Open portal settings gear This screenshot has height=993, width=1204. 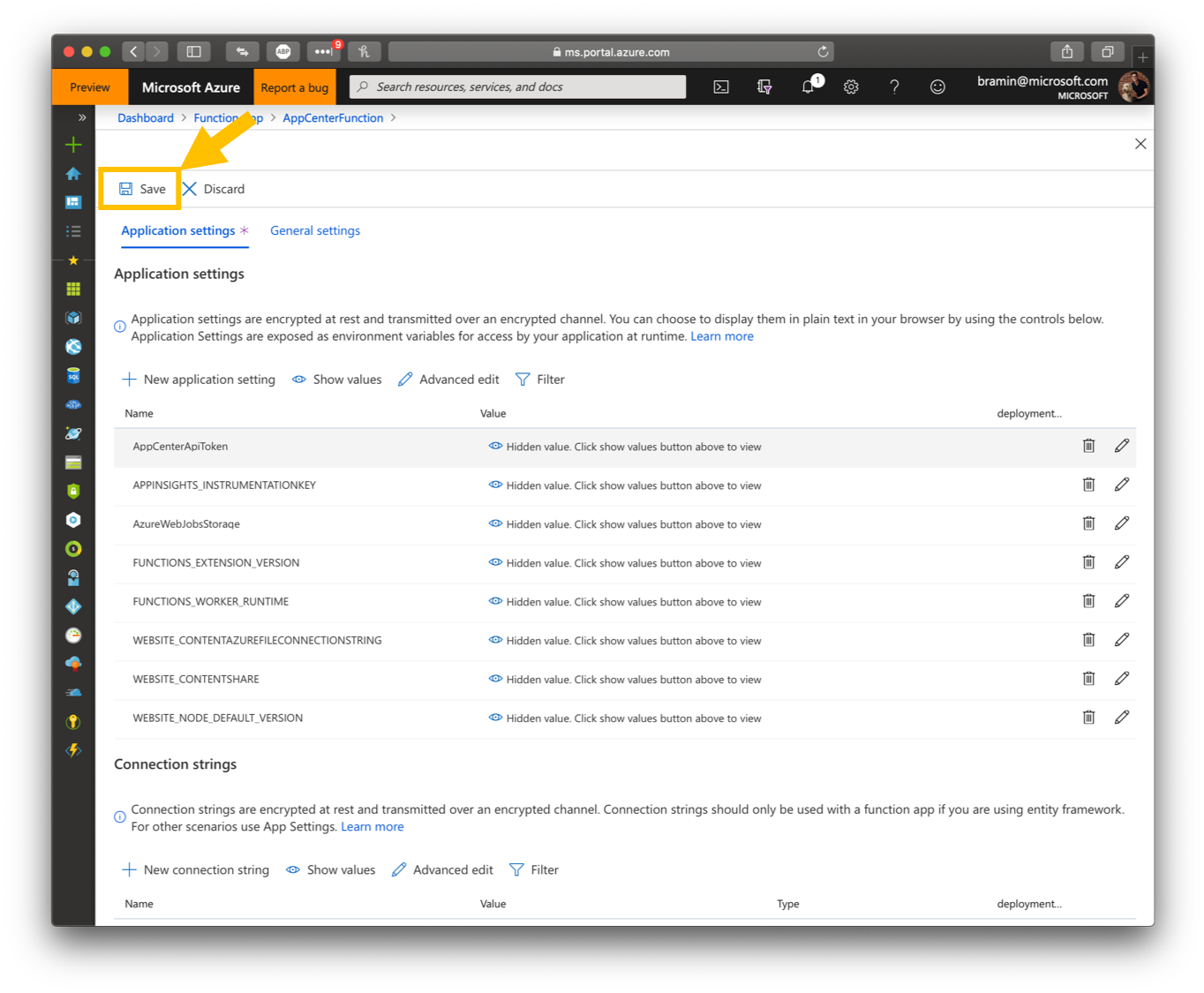[851, 87]
